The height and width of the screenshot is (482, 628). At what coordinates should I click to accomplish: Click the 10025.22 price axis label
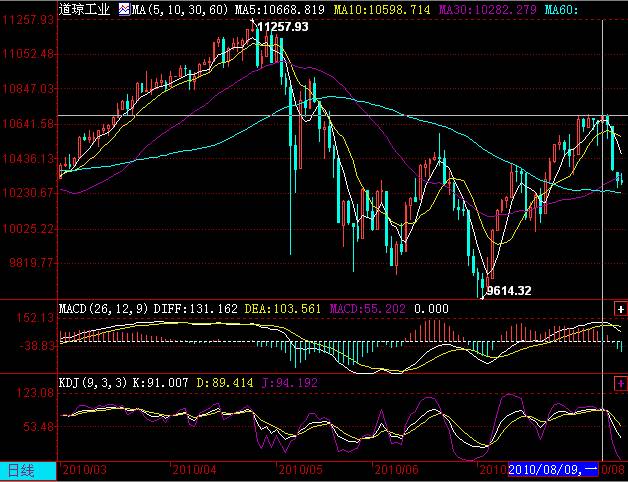point(29,229)
